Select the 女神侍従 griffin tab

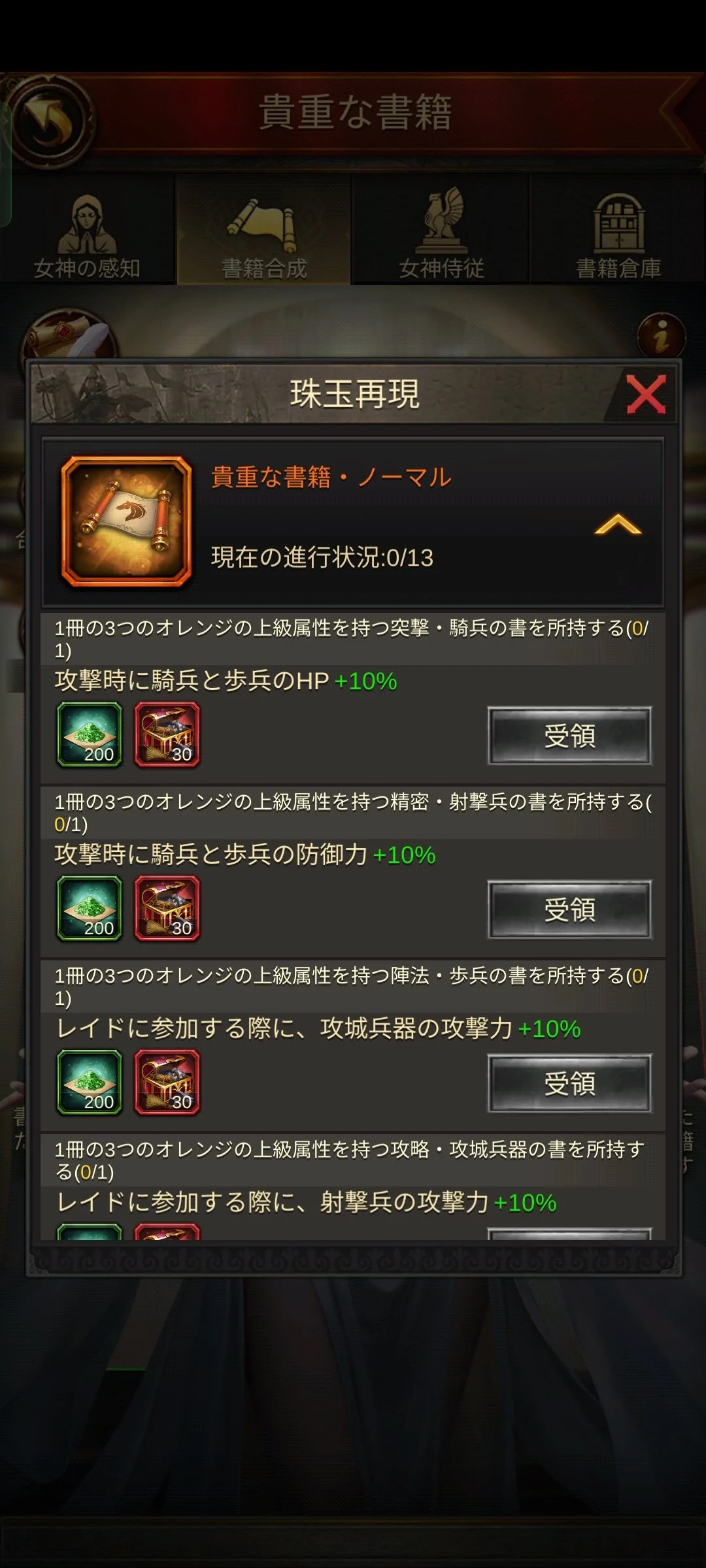442,236
